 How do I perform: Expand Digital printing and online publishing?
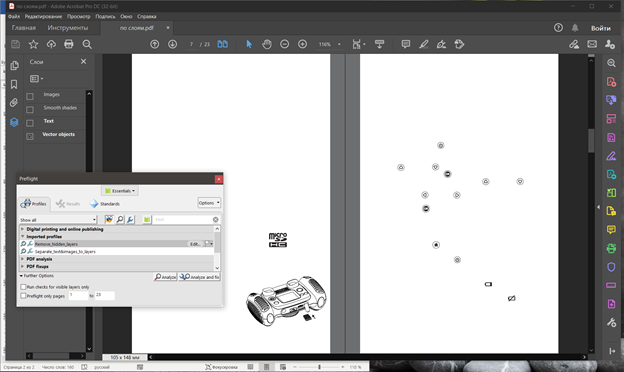pos(22,229)
